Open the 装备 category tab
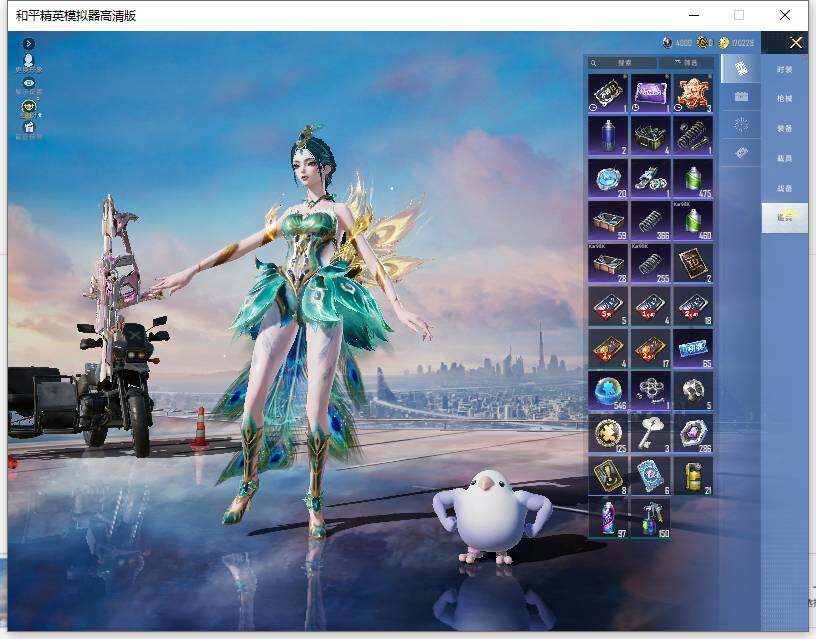 (784, 128)
